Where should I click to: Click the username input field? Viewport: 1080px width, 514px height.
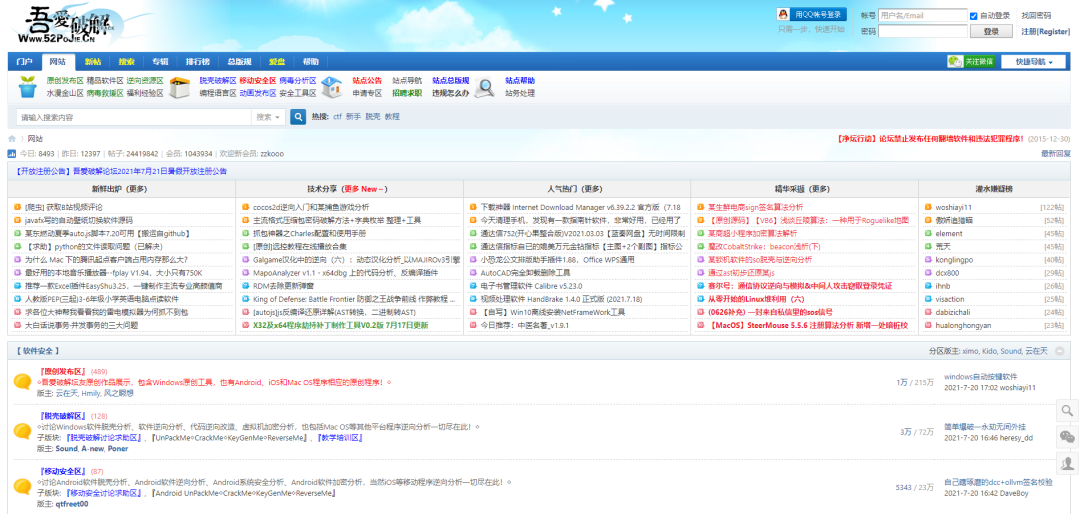(x=921, y=16)
